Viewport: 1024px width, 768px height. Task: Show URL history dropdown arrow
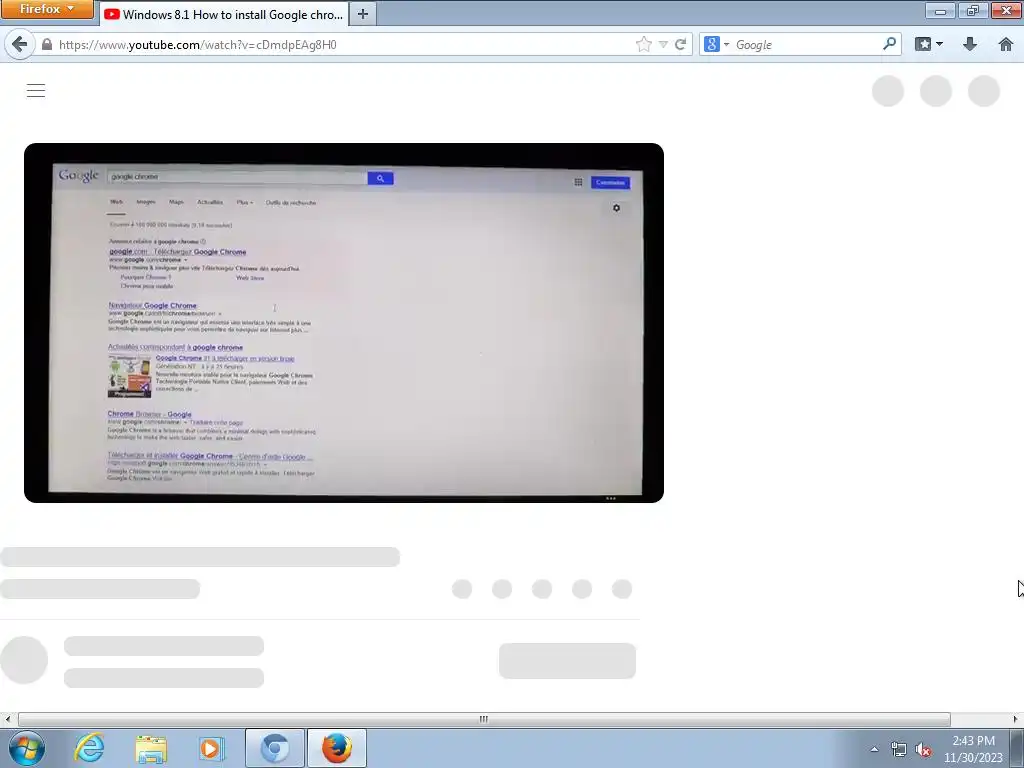pos(663,44)
